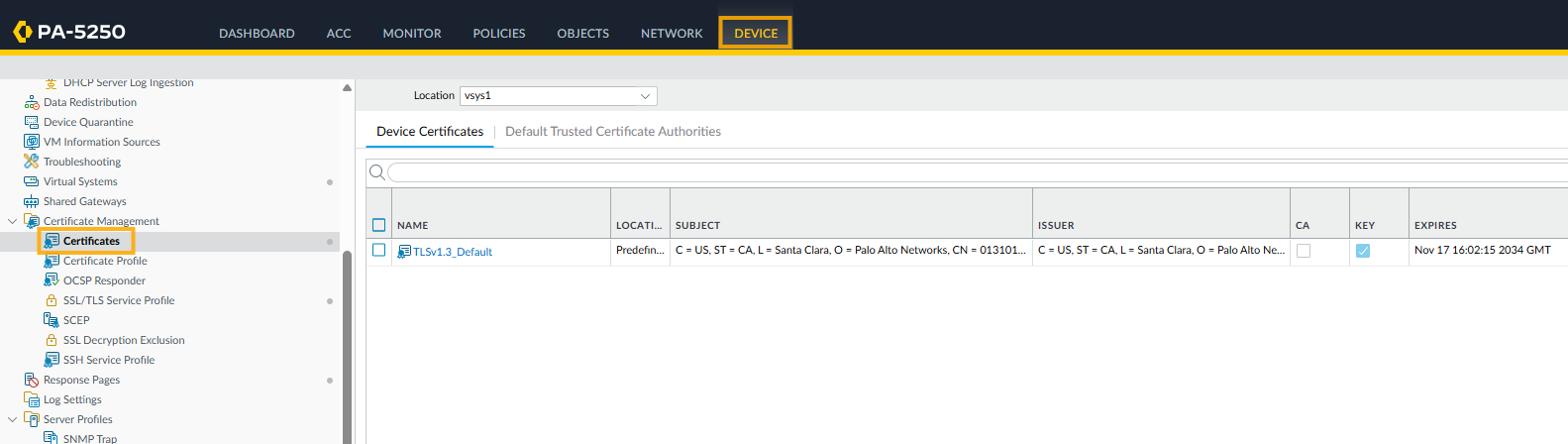This screenshot has height=444, width=1568.
Task: Select Certificate Profile in sidebar
Action: coord(105,261)
